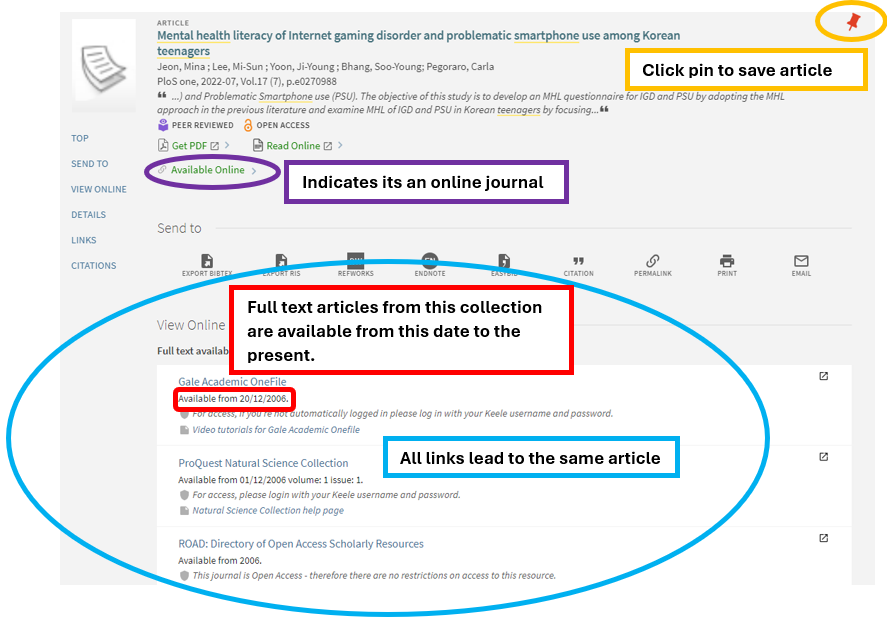
Task: Click the external link icon beside Get PDF
Action: tap(215, 146)
